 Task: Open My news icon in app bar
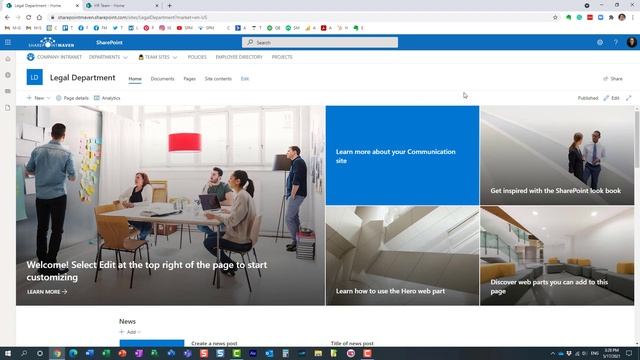click(8, 91)
